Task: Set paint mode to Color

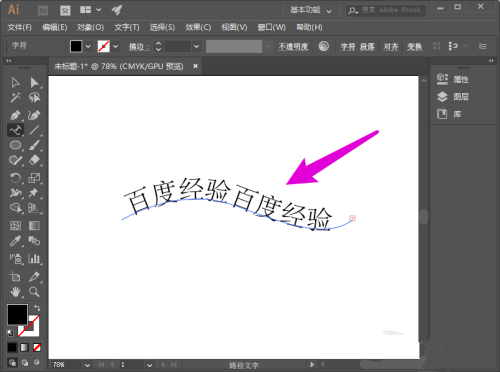Action: click(x=12, y=348)
